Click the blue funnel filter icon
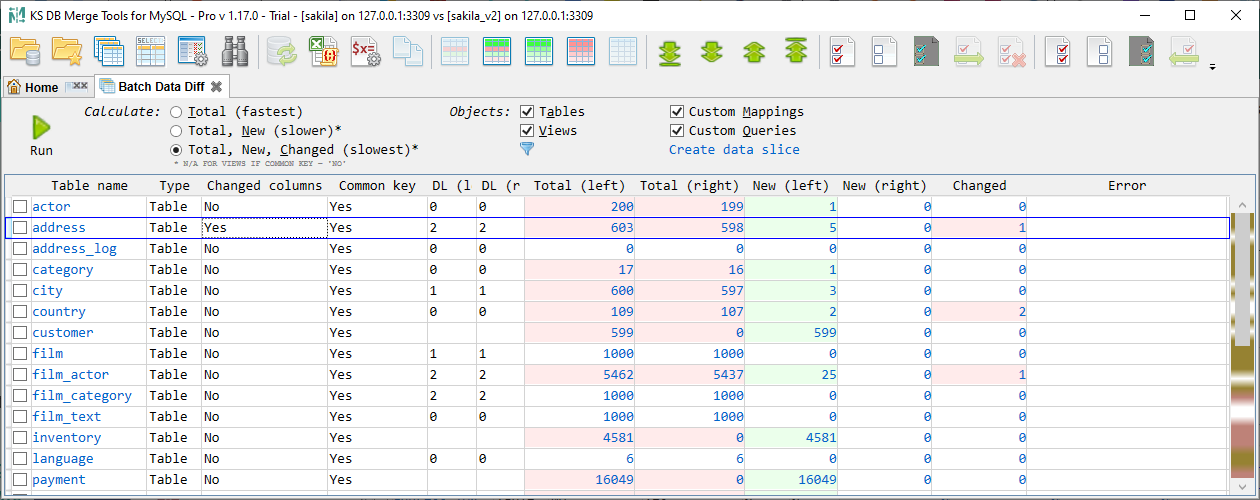Image resolution: width=1260 pixels, height=500 pixels. (527, 149)
